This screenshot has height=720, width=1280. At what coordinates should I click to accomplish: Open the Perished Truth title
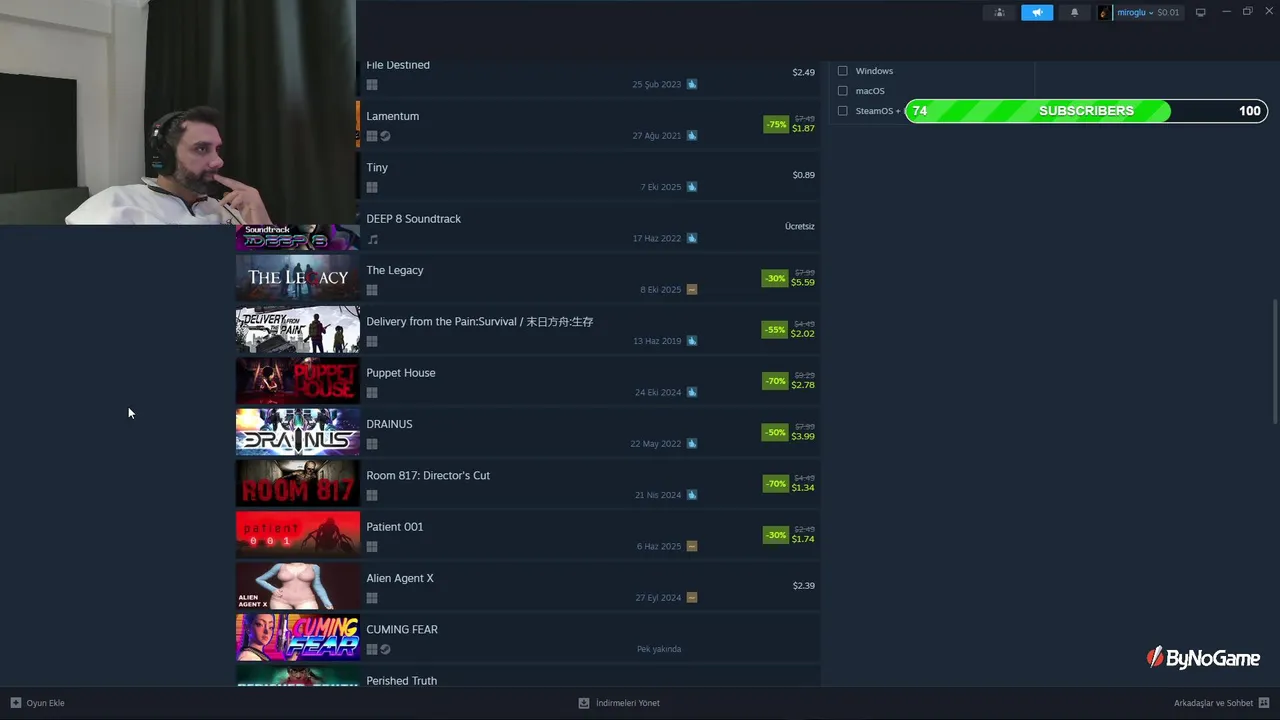pyautogui.click(x=401, y=681)
